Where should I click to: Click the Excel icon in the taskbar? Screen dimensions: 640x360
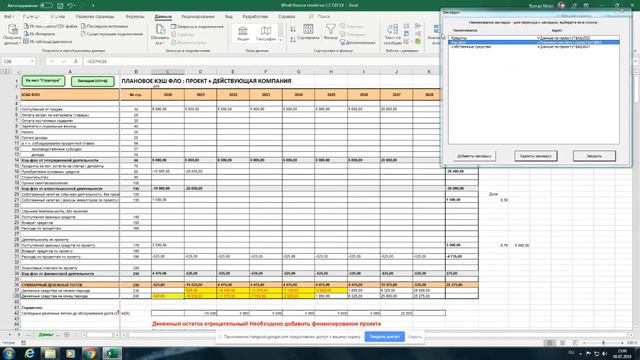111,353
